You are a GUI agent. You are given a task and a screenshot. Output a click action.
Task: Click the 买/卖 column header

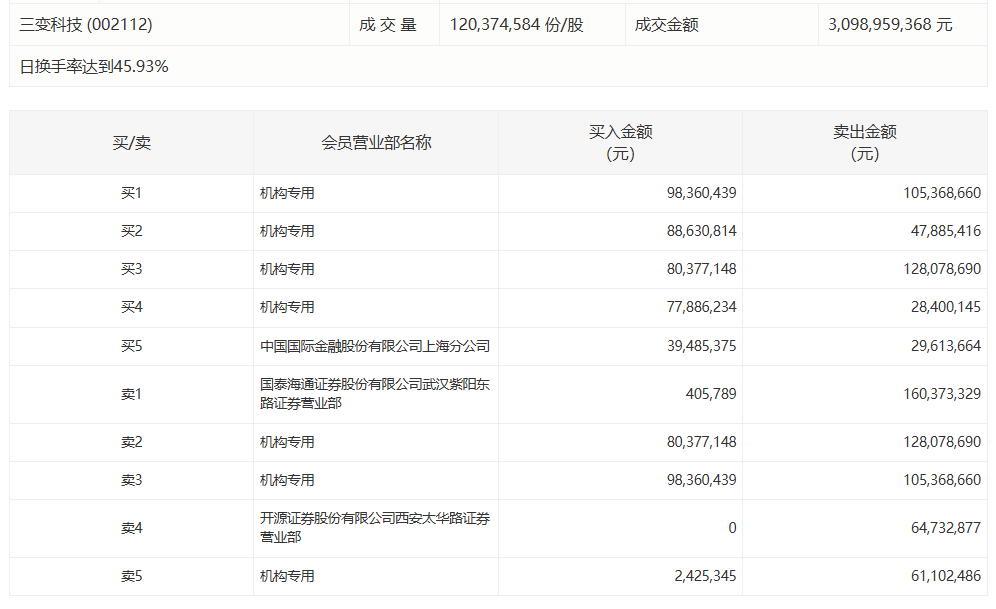pyautogui.click(x=128, y=142)
